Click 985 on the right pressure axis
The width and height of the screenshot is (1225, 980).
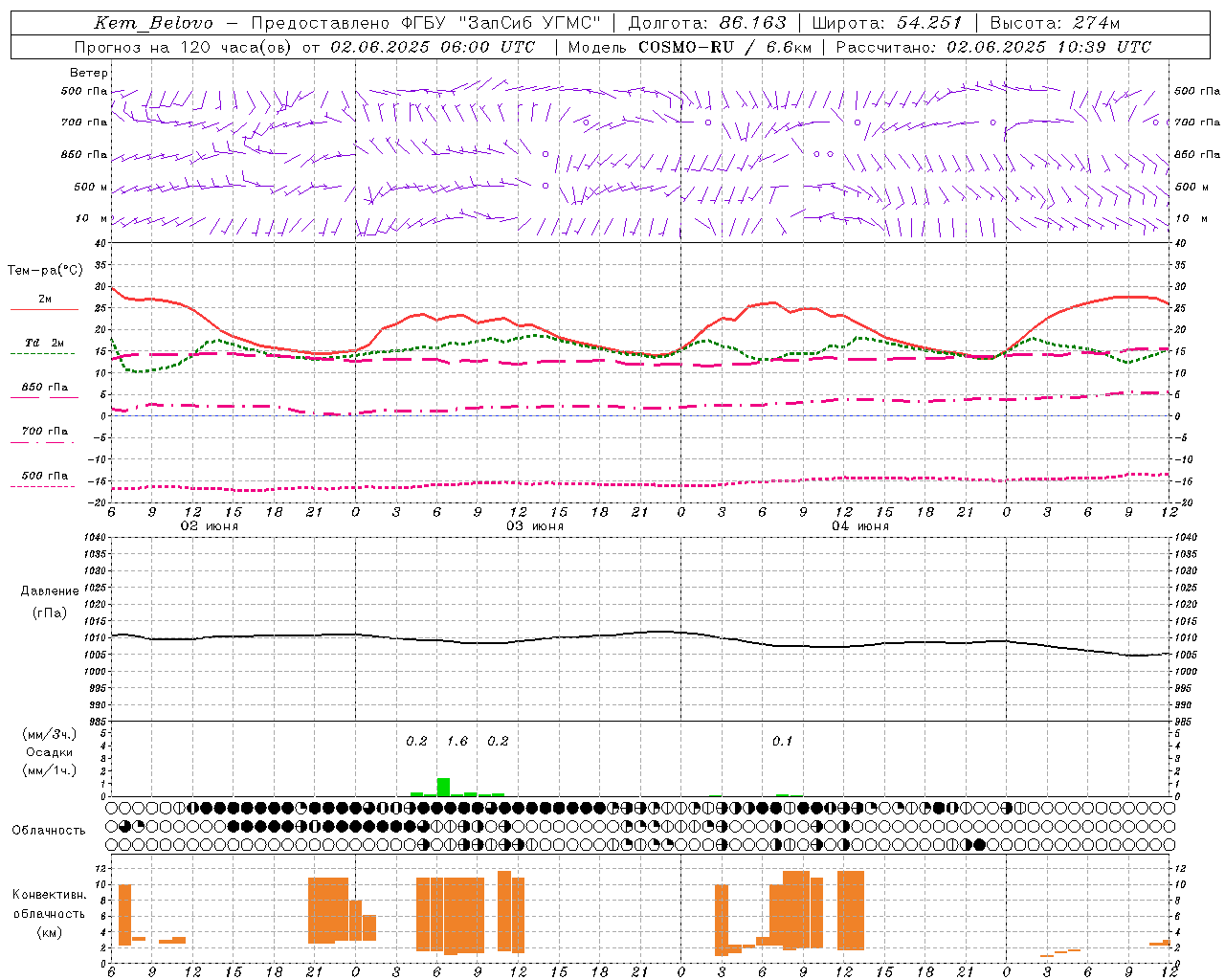[x=1185, y=722]
